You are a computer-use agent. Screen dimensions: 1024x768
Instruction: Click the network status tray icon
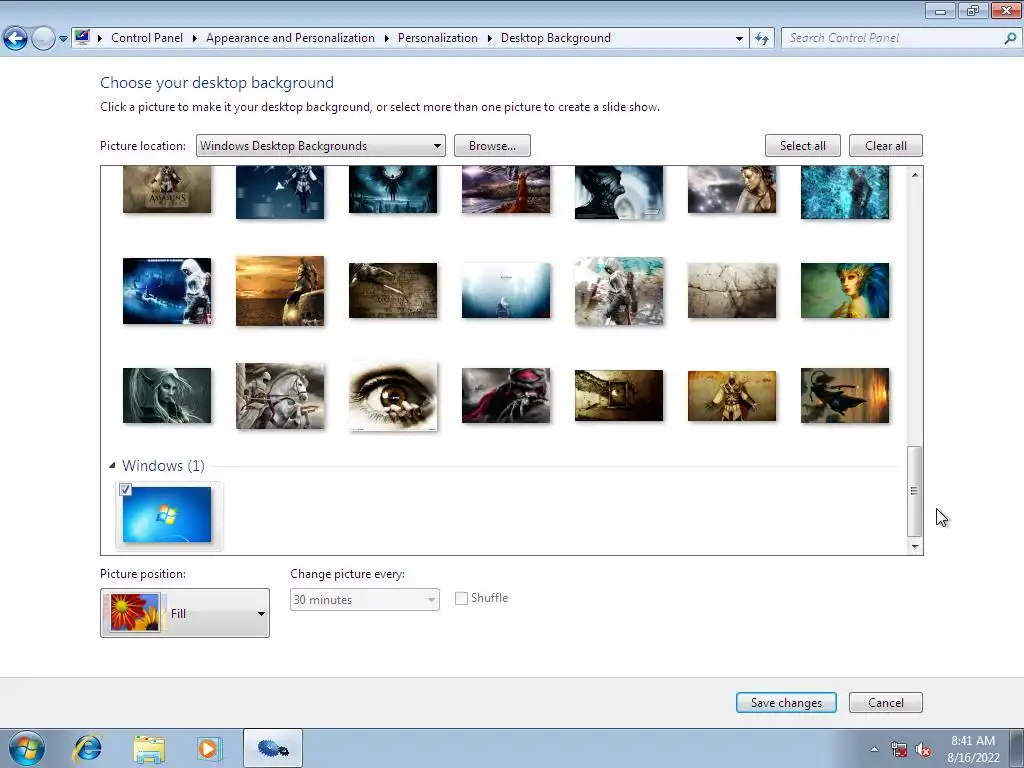tap(899, 749)
